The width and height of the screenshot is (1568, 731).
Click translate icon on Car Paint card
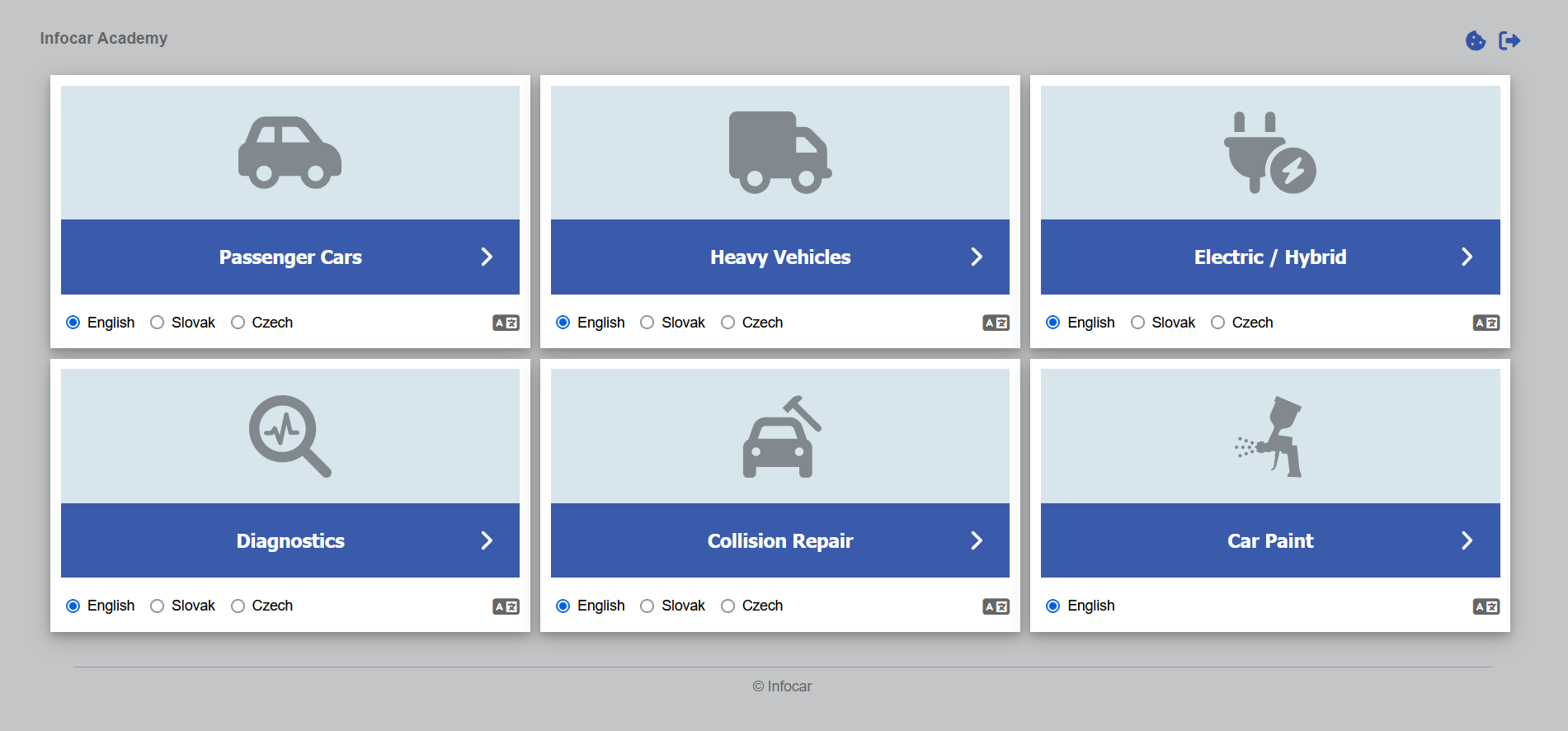tap(1486, 606)
